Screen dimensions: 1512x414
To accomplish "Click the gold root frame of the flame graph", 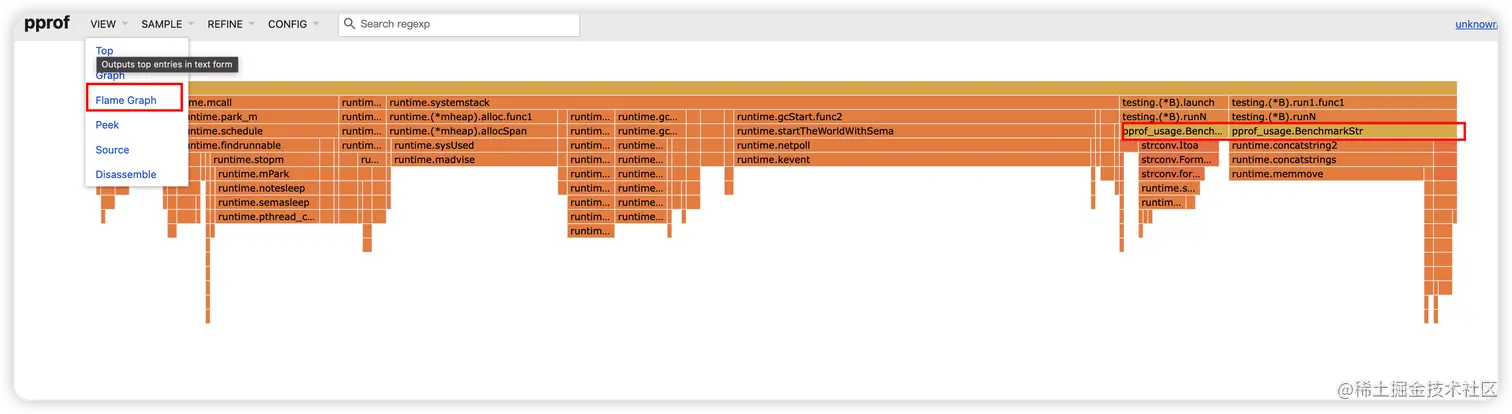I will click(822, 88).
